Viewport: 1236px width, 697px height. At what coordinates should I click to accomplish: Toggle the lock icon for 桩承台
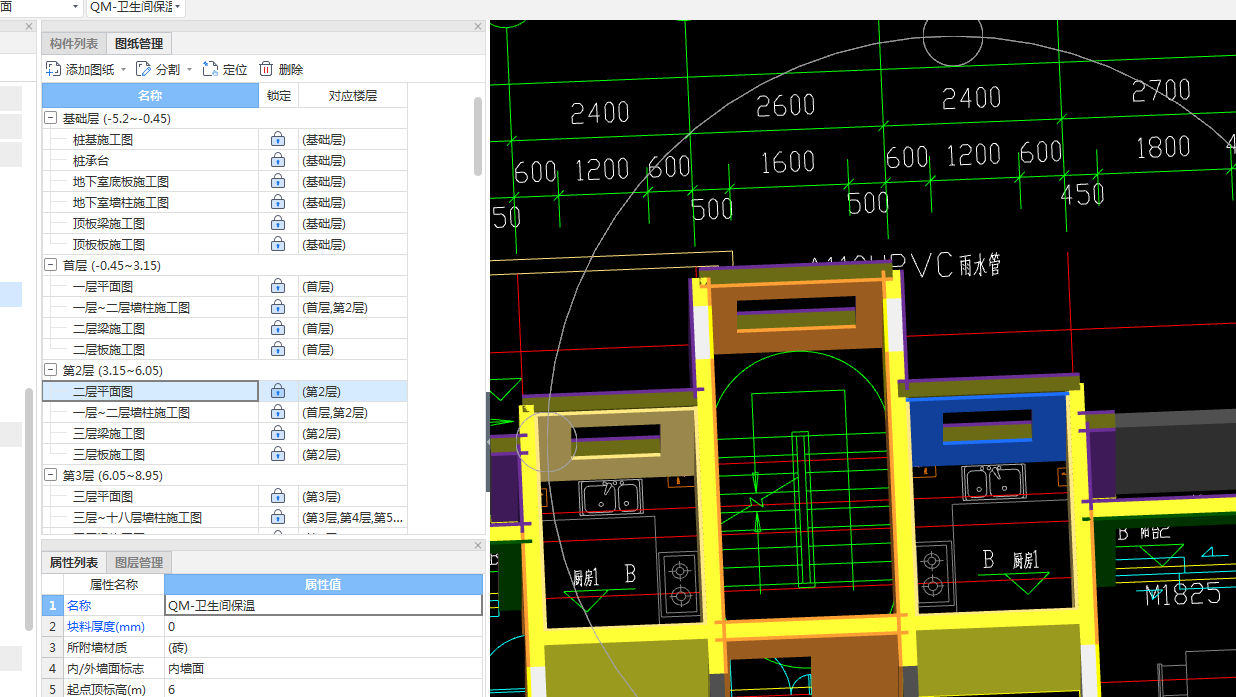coord(278,161)
